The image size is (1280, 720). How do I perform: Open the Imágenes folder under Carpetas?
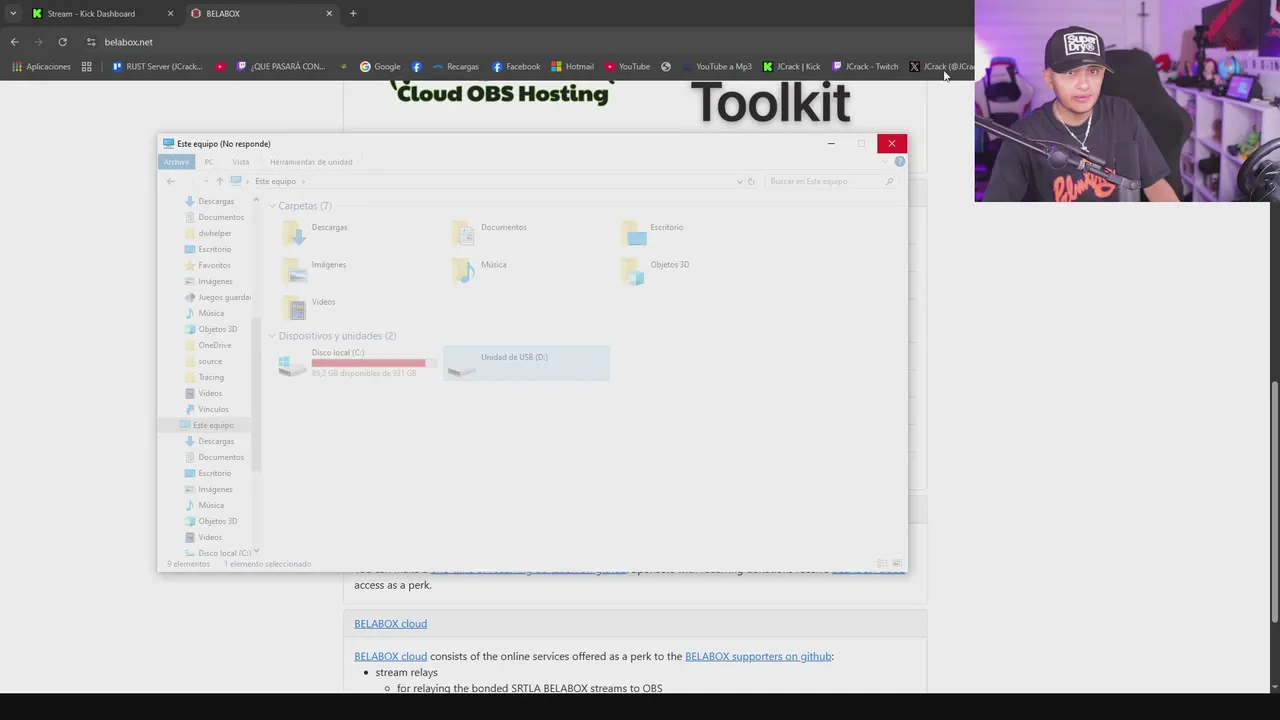[x=314, y=270]
